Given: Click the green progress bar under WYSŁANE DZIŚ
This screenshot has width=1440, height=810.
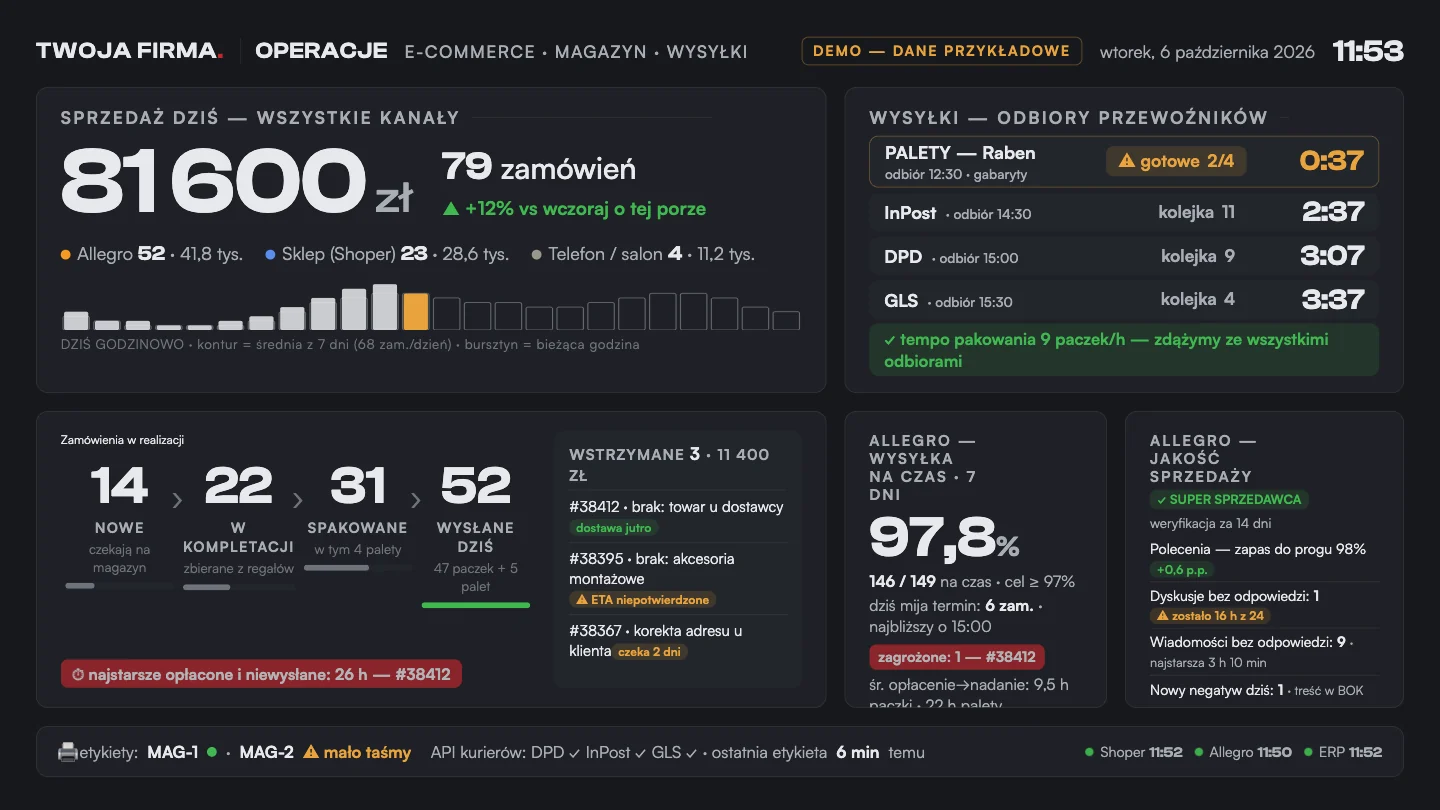Looking at the screenshot, I should [x=476, y=605].
